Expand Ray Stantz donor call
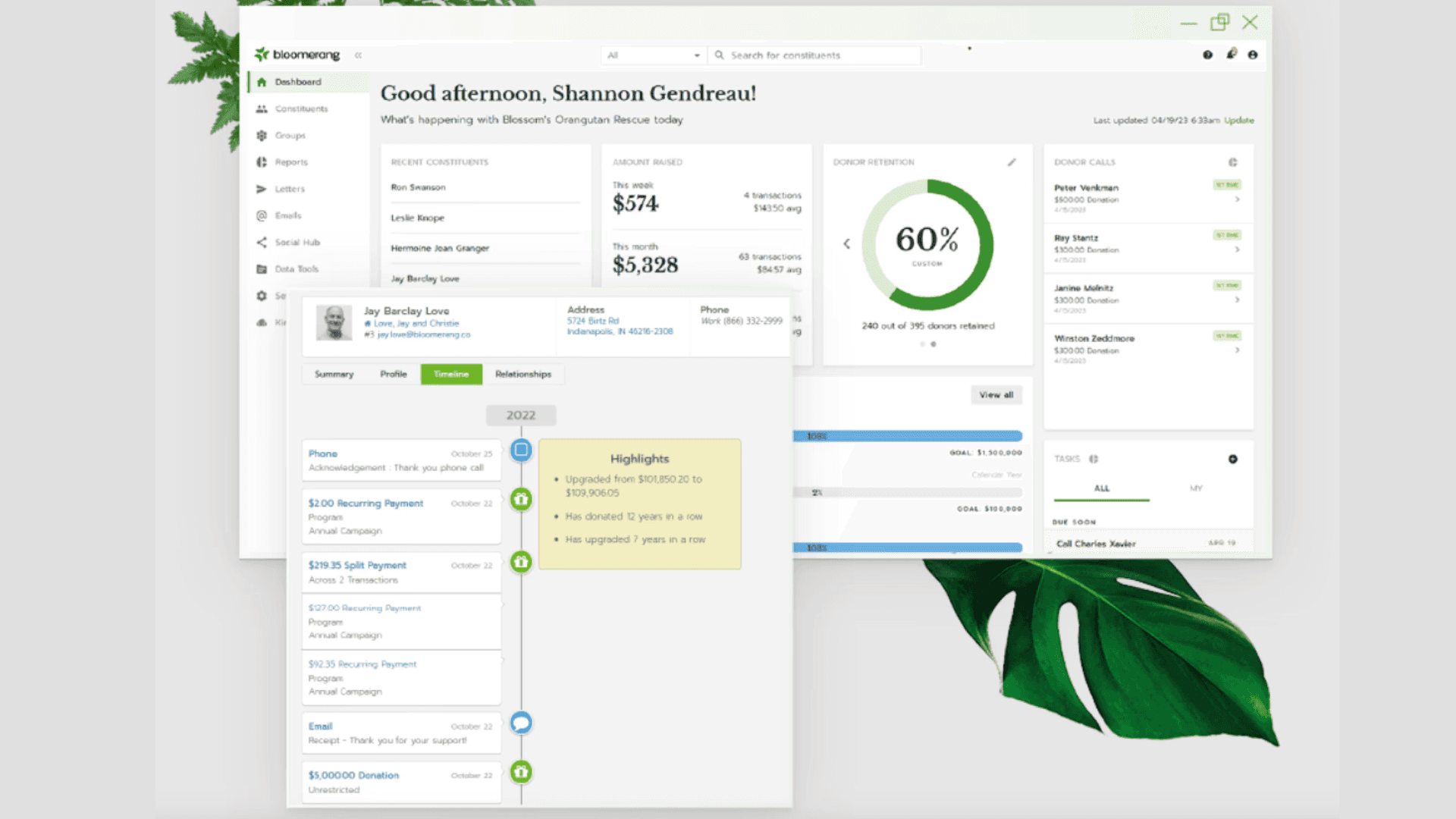This screenshot has width=1456, height=819. tap(1237, 249)
